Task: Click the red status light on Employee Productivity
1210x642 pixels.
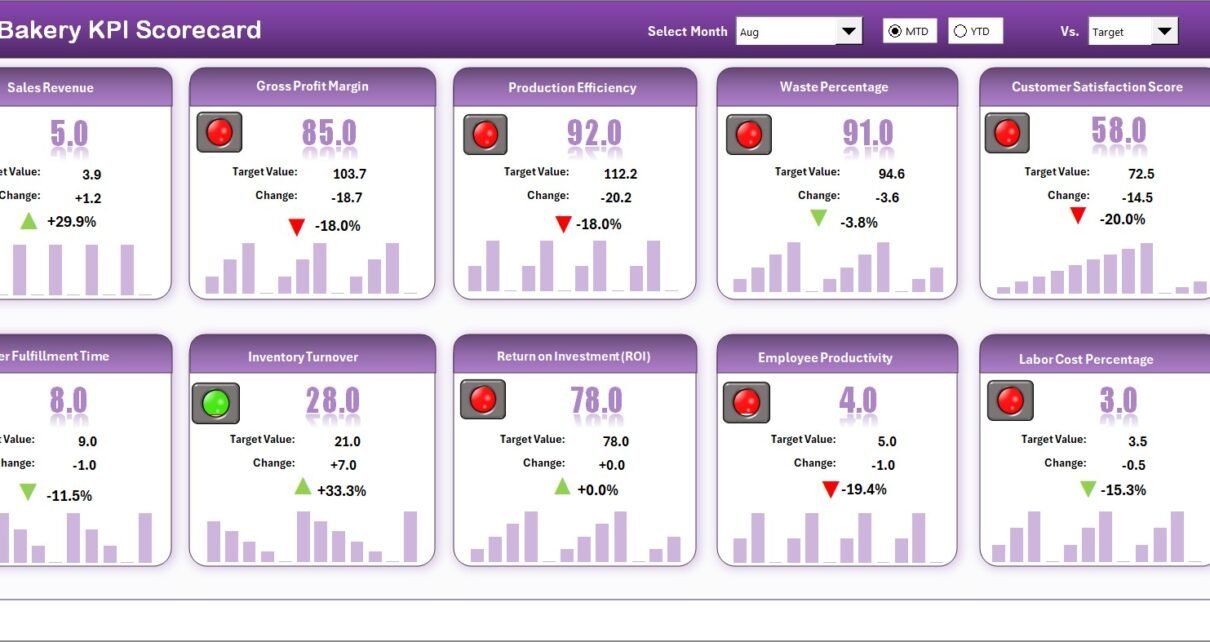Action: (745, 402)
